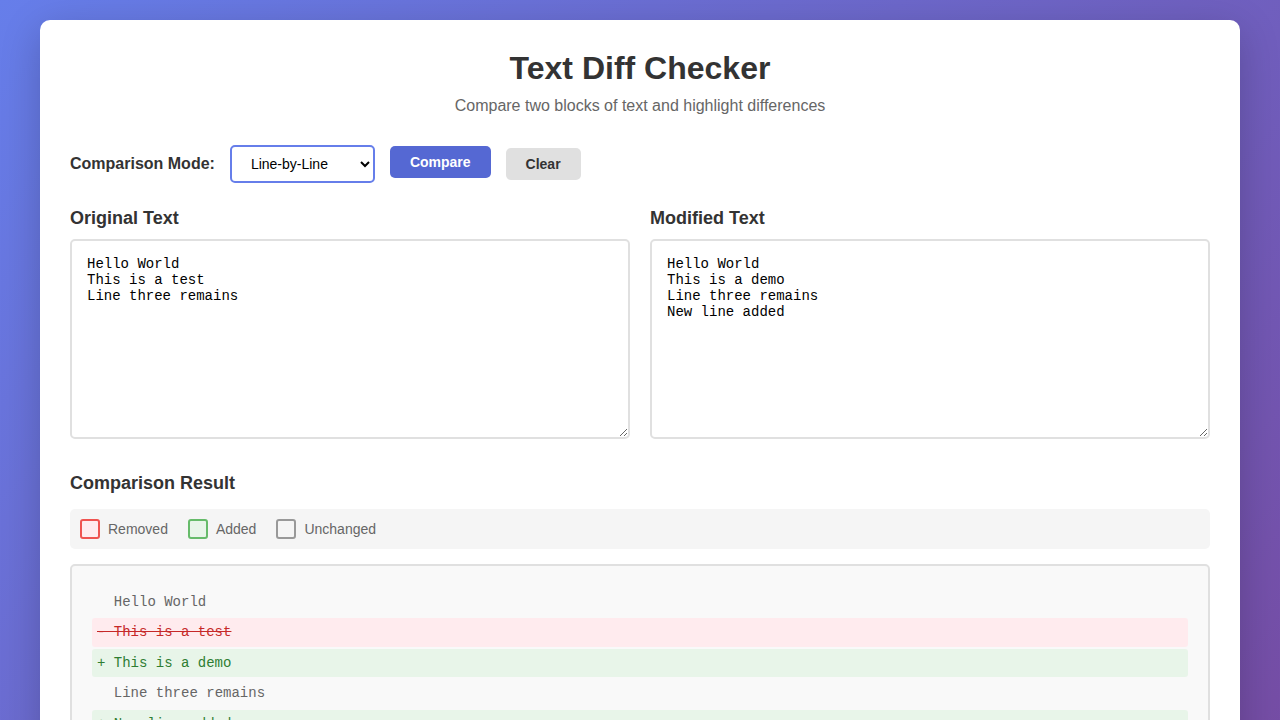Select Line-by-Line from the mode selector
The height and width of the screenshot is (720, 1280).
click(302, 163)
